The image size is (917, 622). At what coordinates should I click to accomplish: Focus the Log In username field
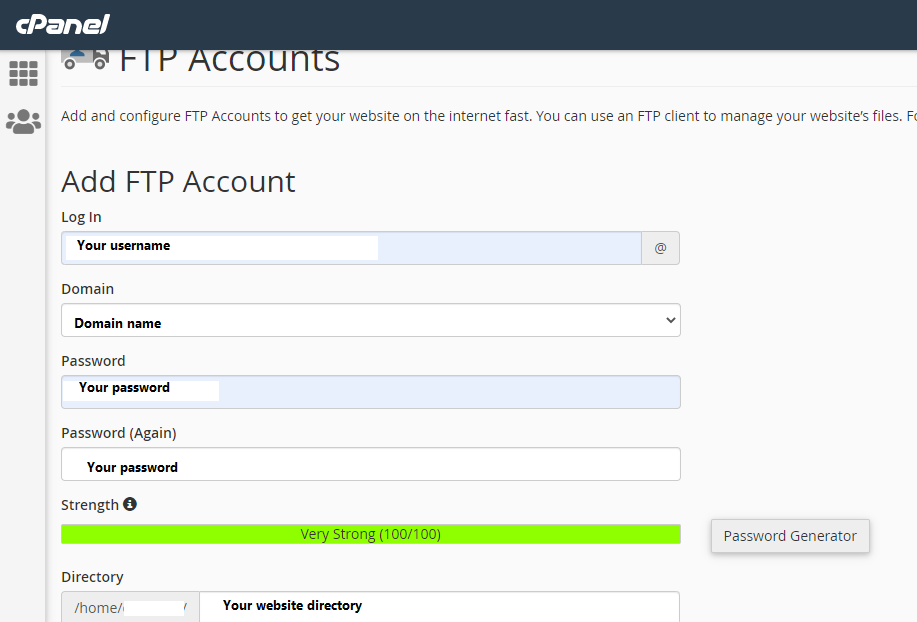click(350, 248)
